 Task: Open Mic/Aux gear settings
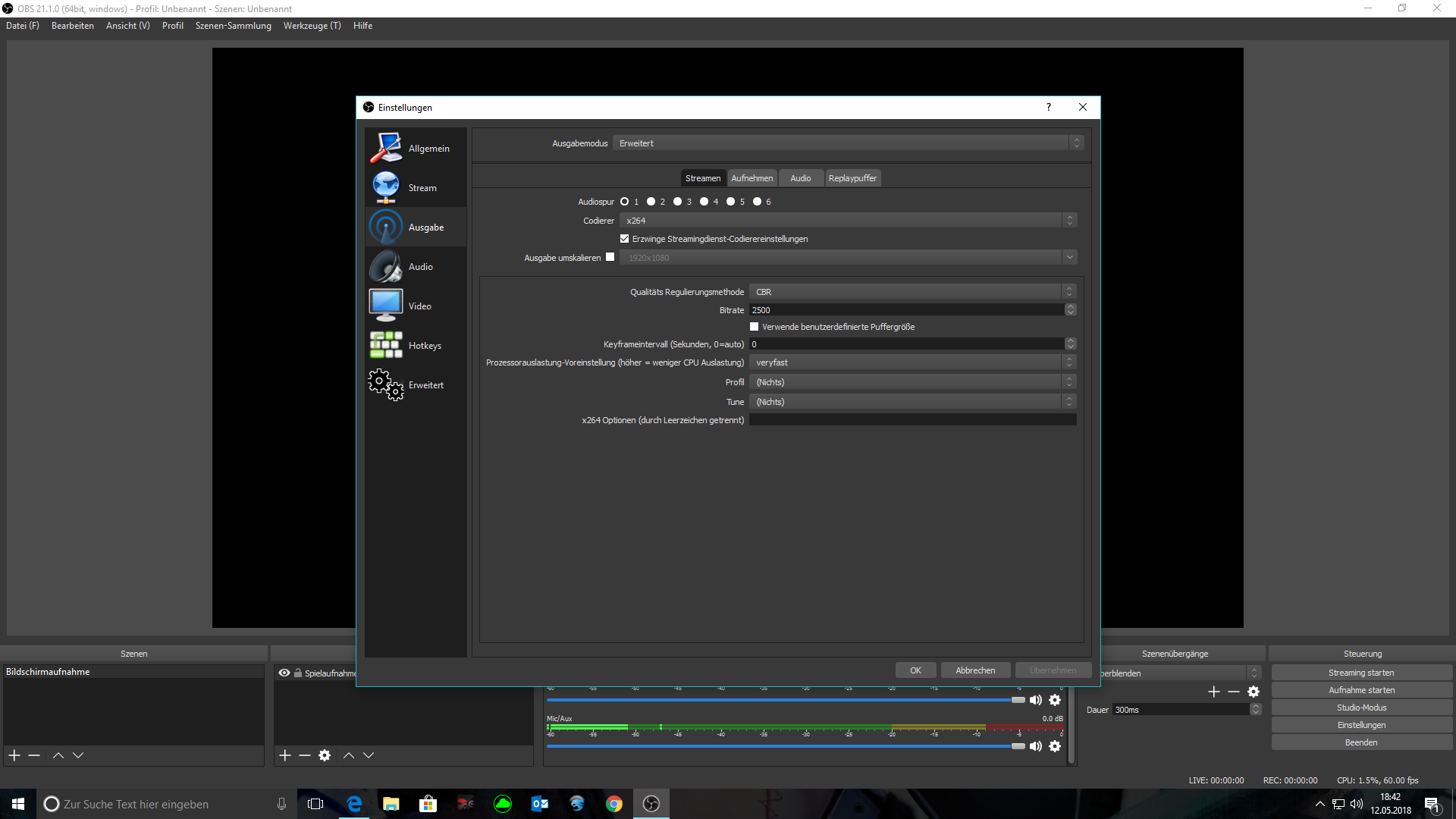click(1055, 746)
